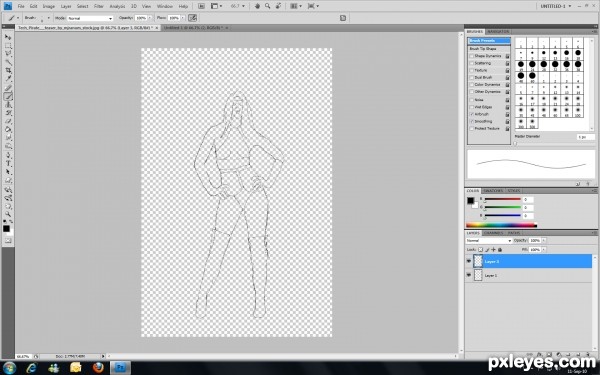The height and width of the screenshot is (375, 600).
Task: Enable Texture checkbox in Brushes panel
Action: click(x=471, y=70)
